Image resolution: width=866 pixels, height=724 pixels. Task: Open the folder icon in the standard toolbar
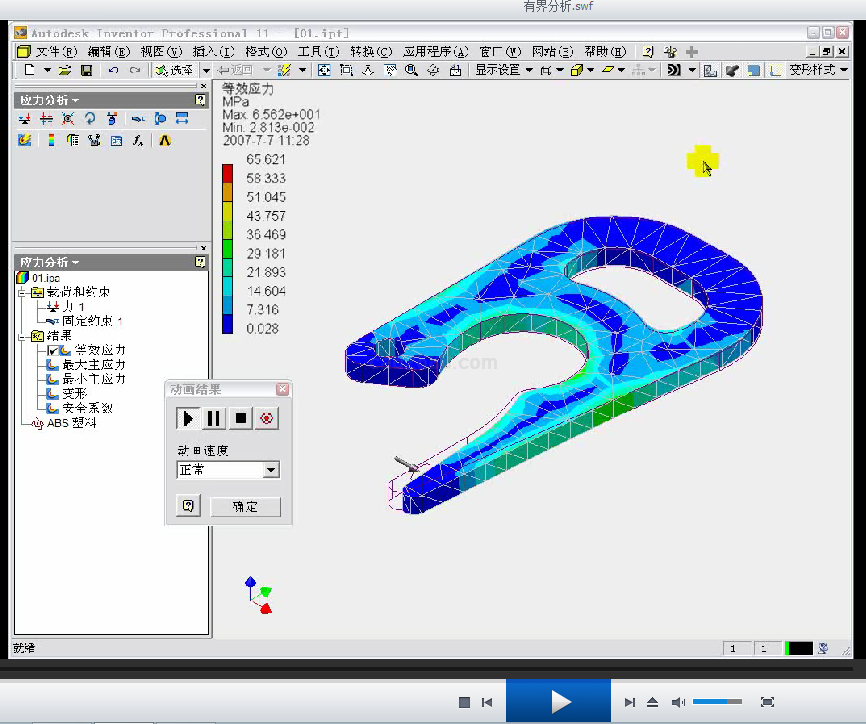point(65,70)
